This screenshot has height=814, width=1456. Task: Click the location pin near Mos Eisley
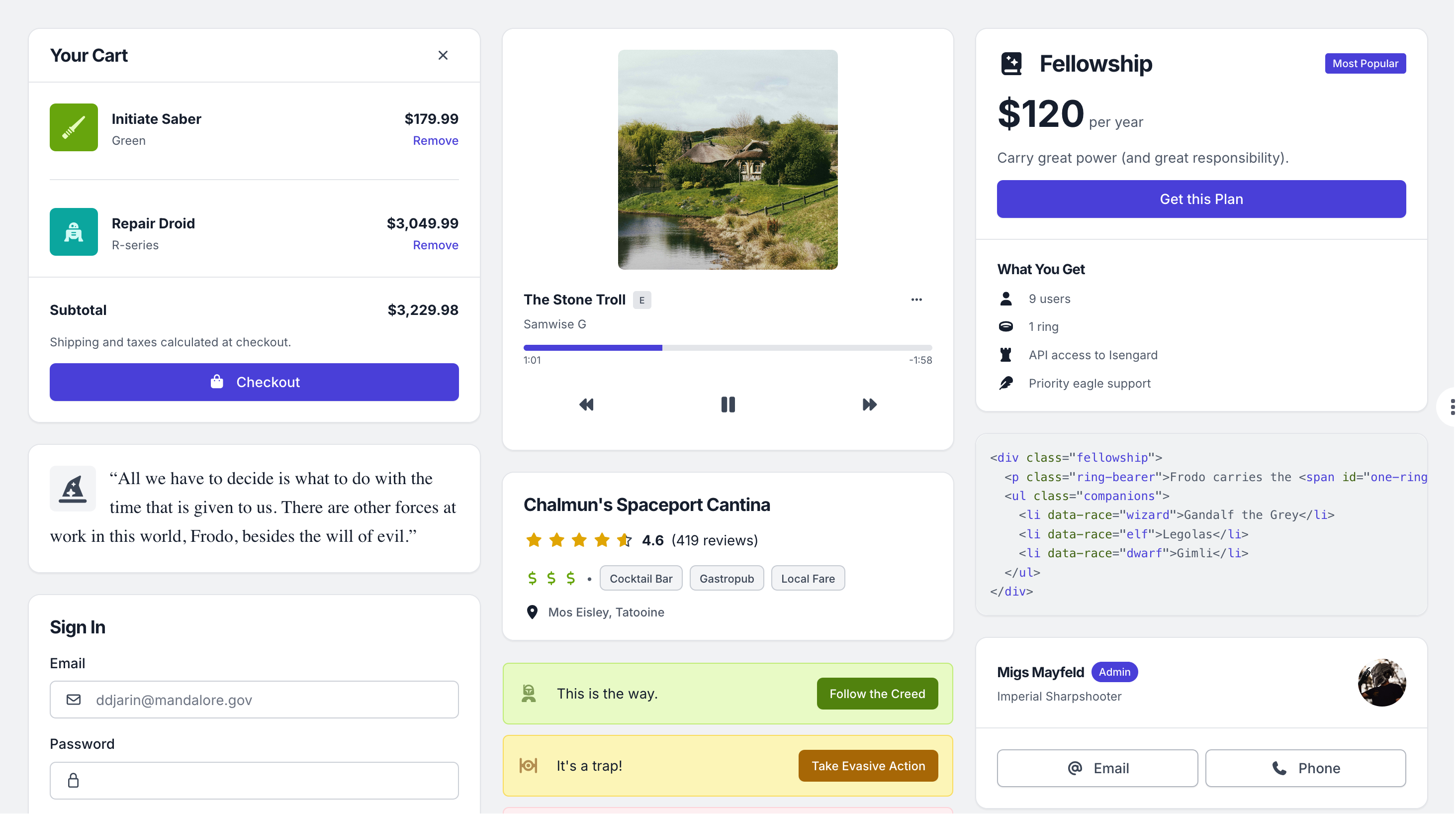532,612
